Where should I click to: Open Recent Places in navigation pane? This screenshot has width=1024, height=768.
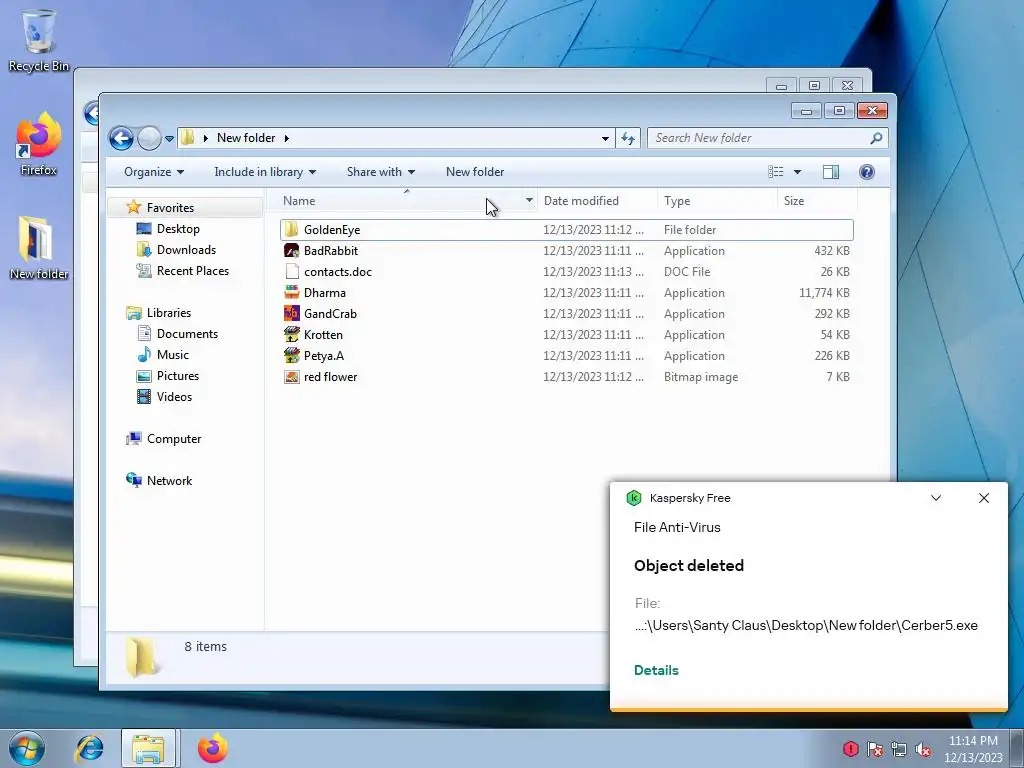tap(192, 270)
